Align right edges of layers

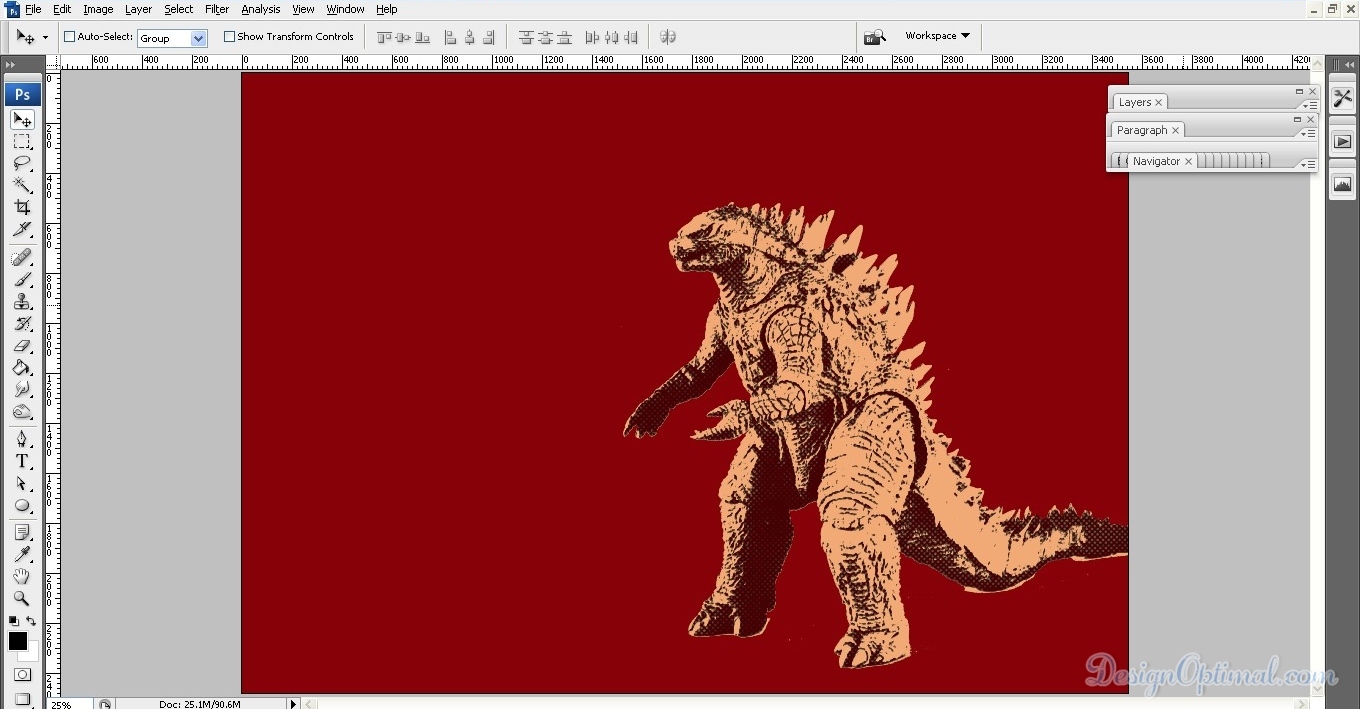click(x=488, y=37)
